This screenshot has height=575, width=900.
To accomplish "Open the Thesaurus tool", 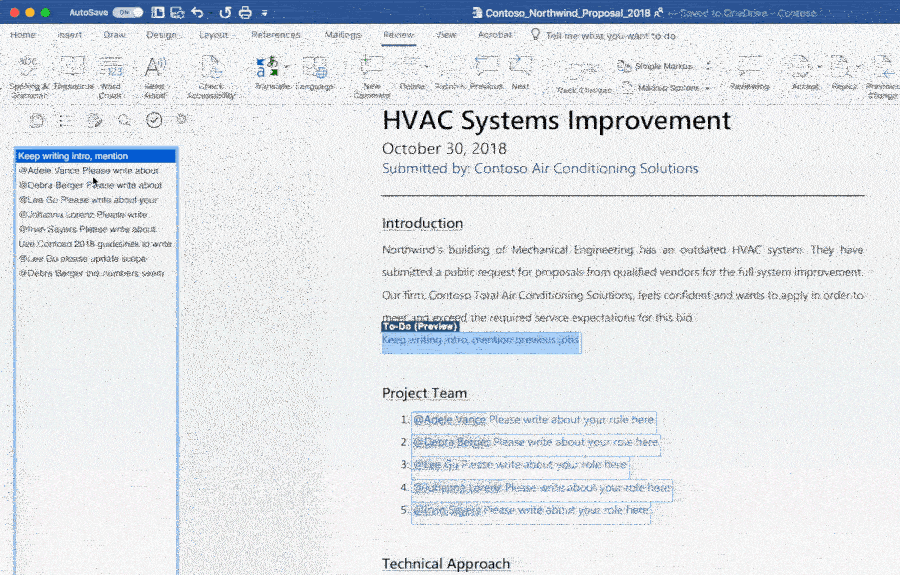I will pyautogui.click(x=73, y=72).
